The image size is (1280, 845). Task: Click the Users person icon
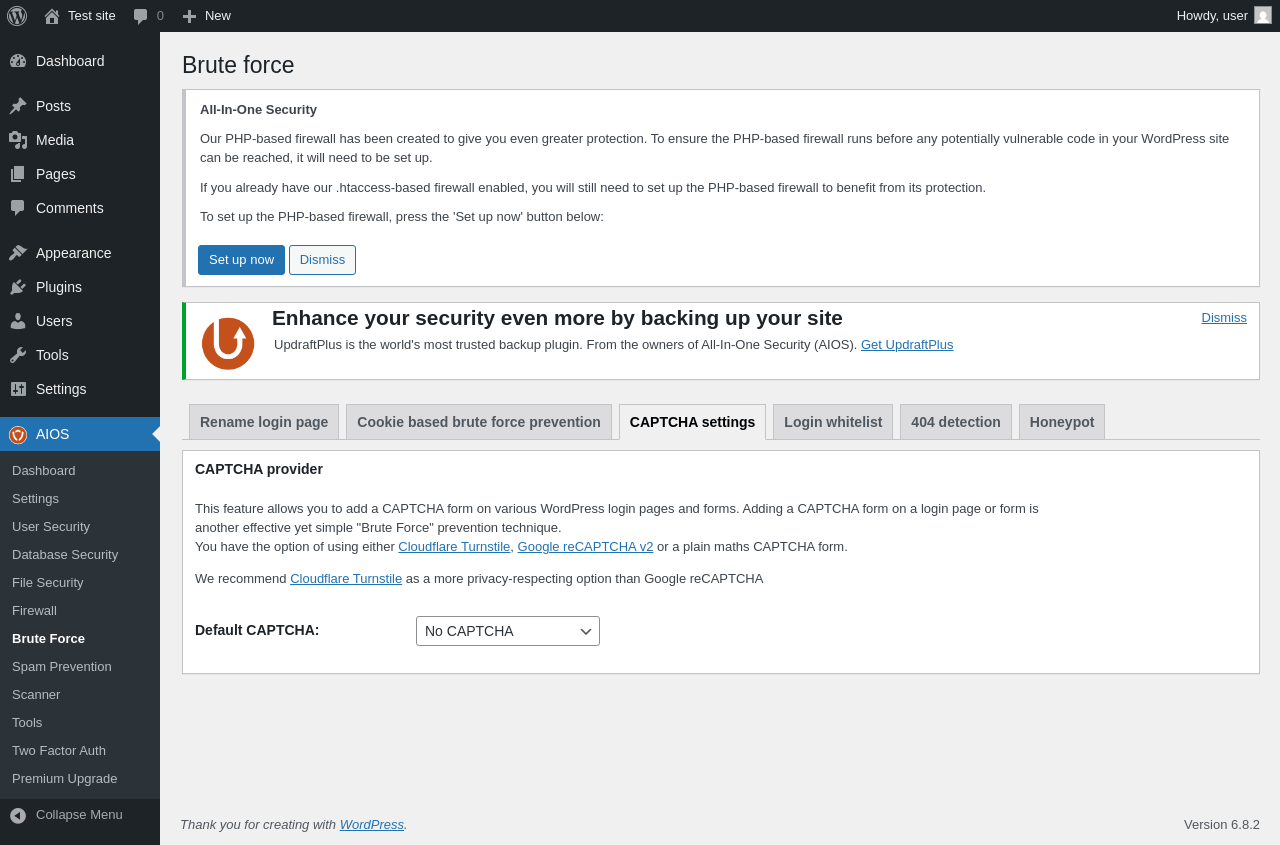[18, 321]
